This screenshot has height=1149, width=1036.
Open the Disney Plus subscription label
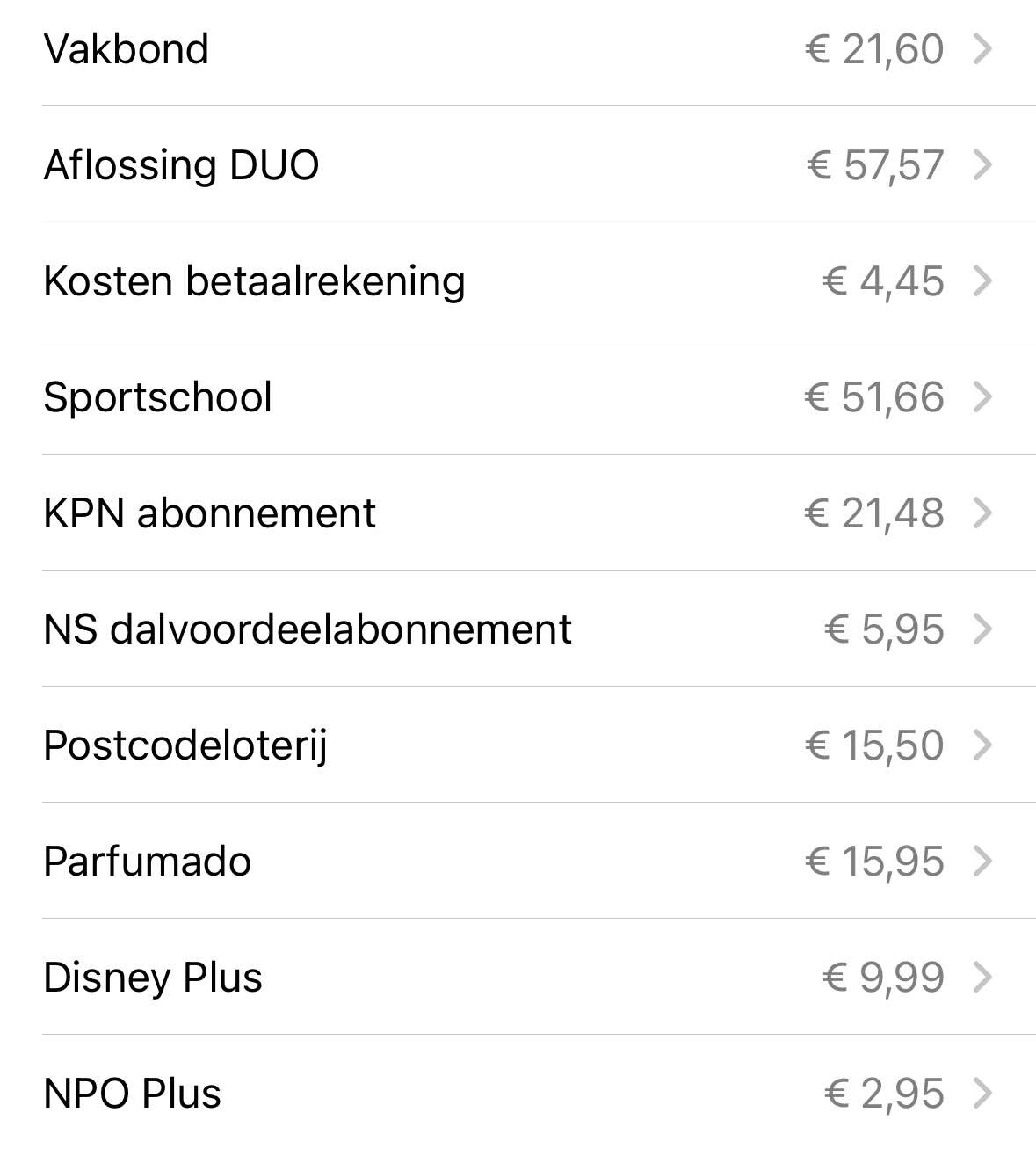coord(153,978)
